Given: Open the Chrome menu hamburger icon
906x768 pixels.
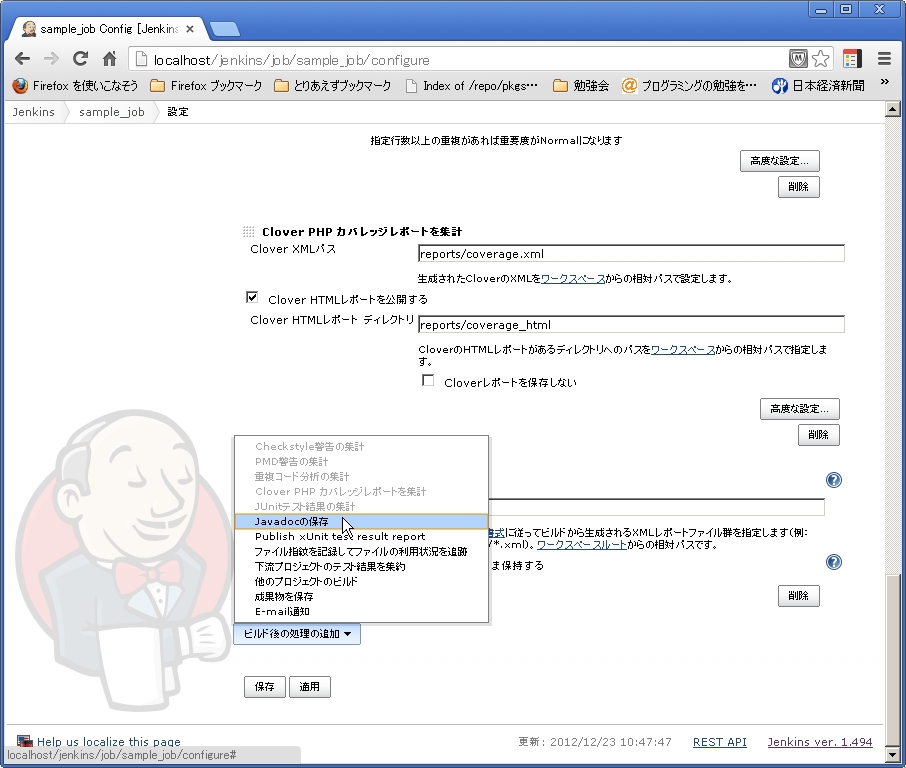Looking at the screenshot, I should coord(884,59).
